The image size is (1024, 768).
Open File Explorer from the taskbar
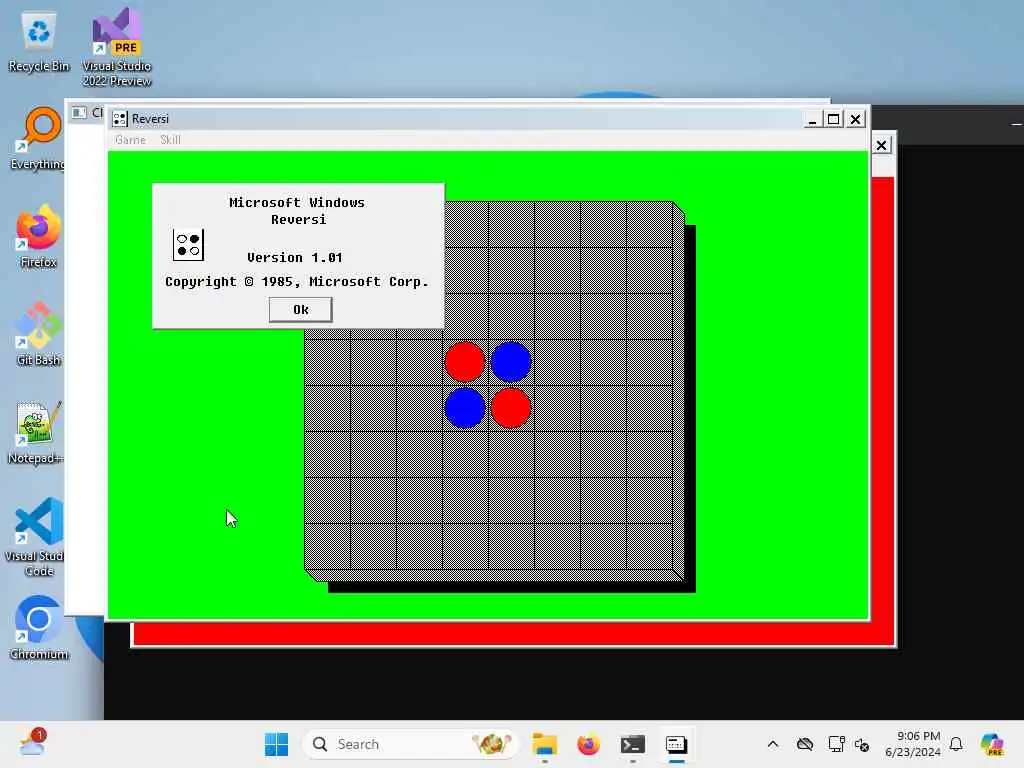pos(544,744)
